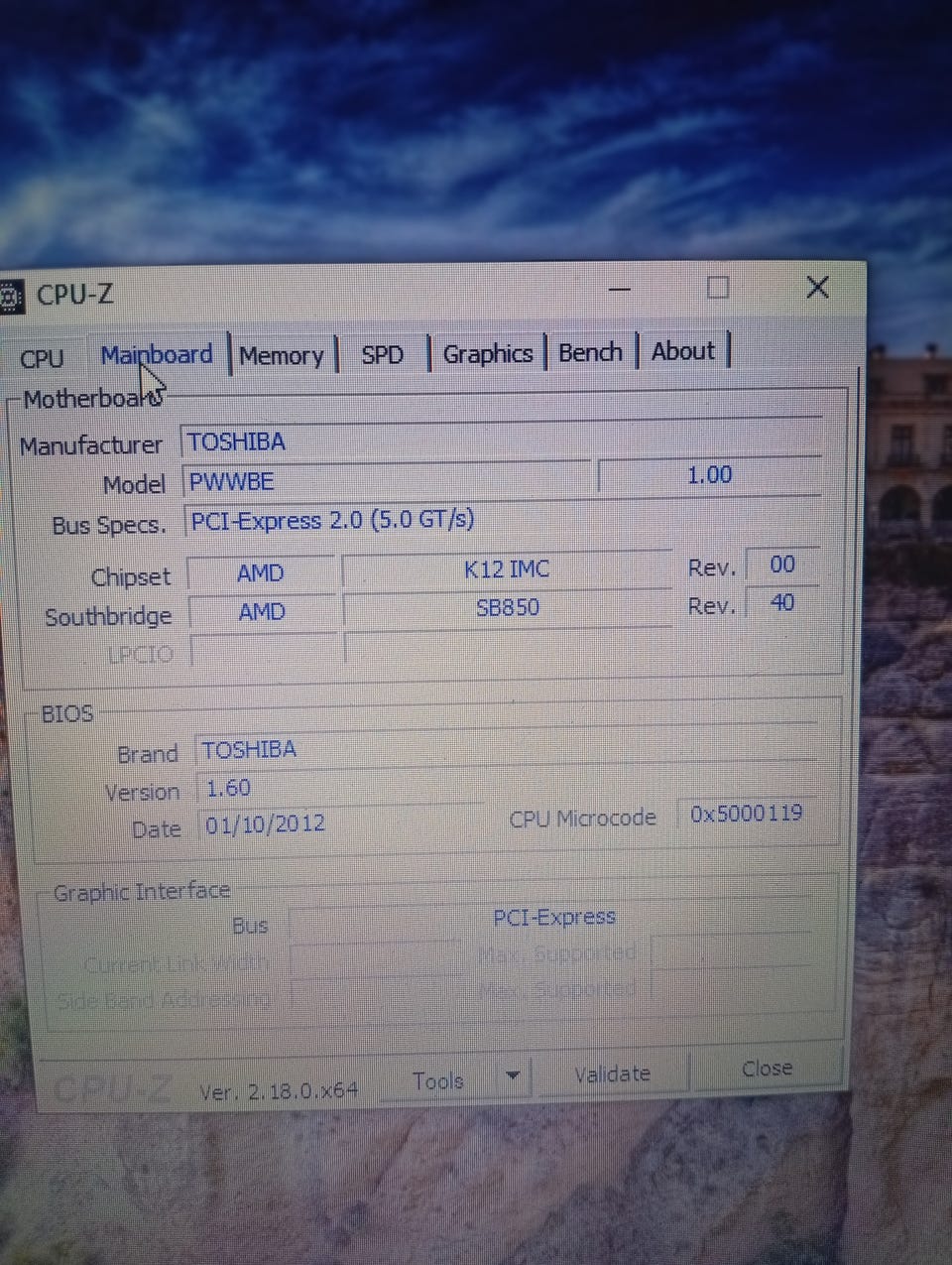Open the About tab
Viewport: 952px width, 1265px height.
pos(683,351)
